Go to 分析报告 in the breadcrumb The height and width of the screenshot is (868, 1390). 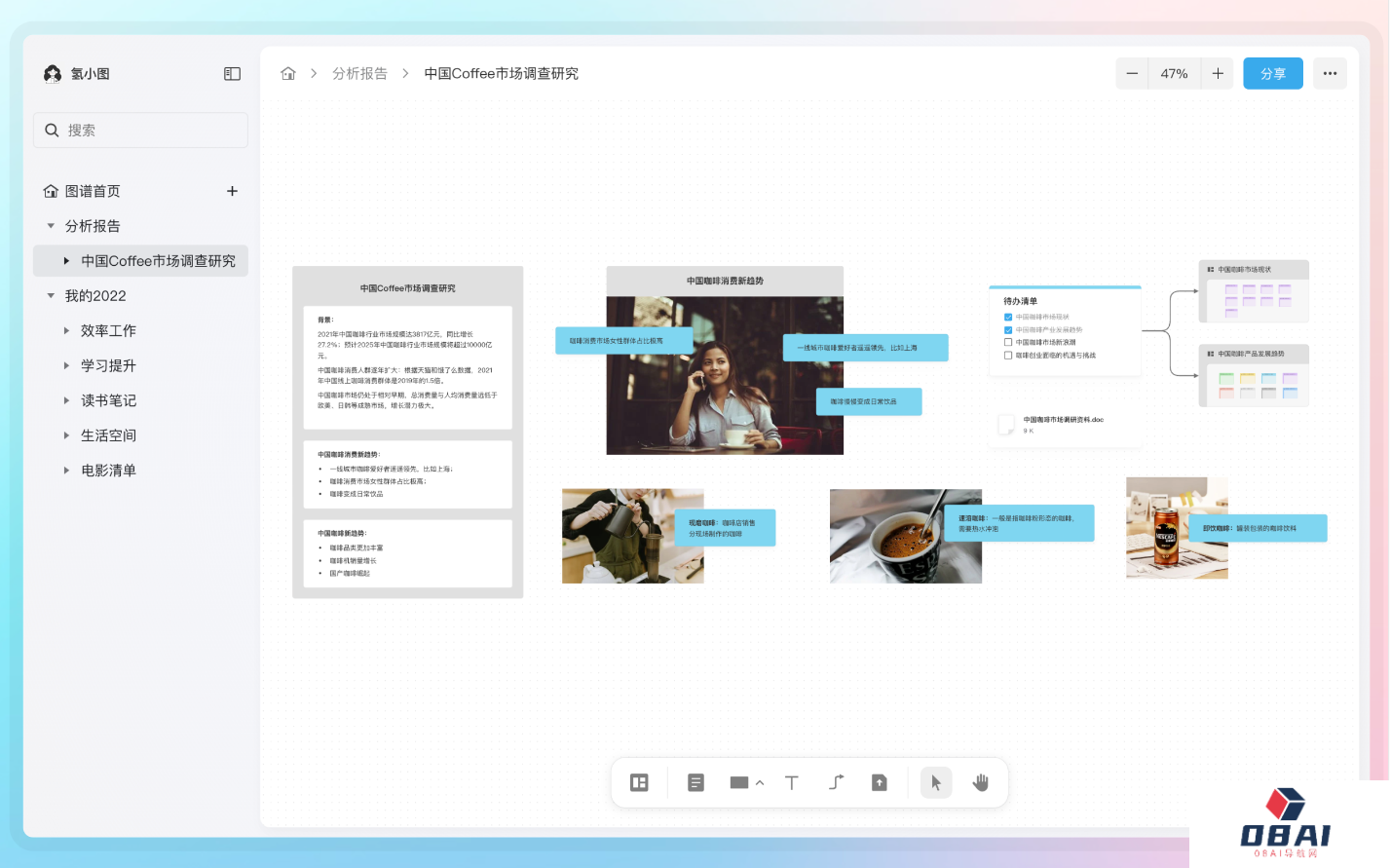[359, 74]
